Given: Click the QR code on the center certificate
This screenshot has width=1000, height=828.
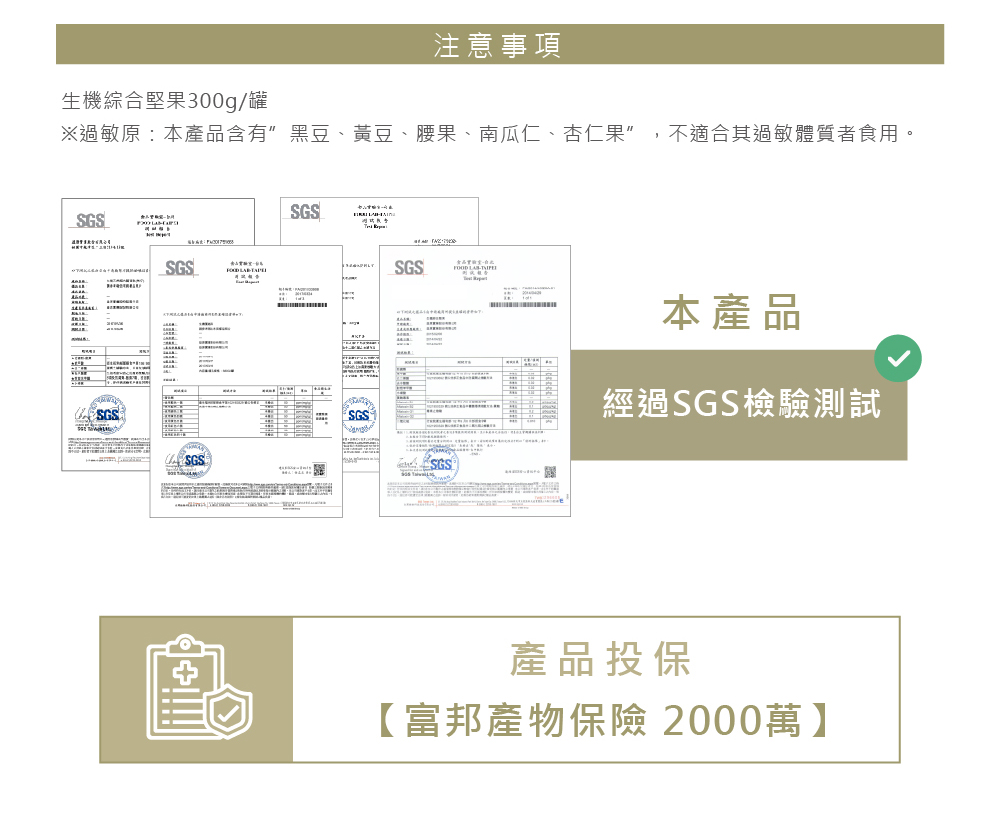Looking at the screenshot, I should [319, 470].
